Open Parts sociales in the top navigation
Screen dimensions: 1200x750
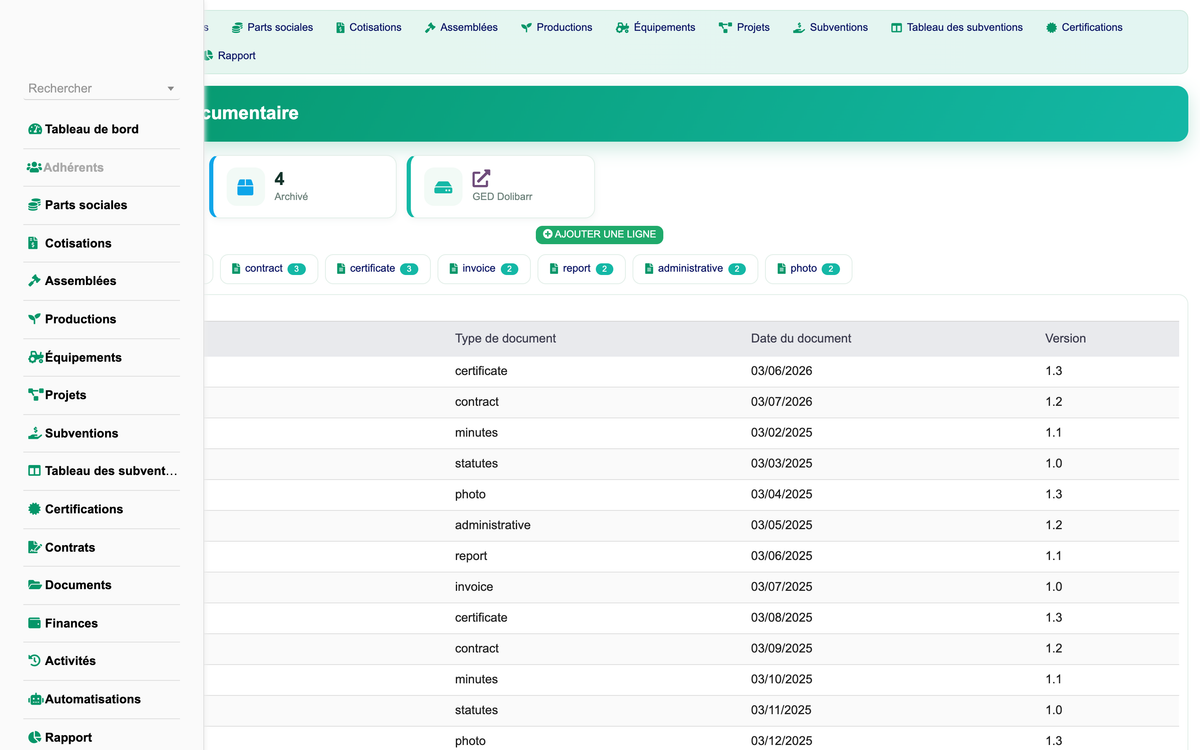[272, 27]
